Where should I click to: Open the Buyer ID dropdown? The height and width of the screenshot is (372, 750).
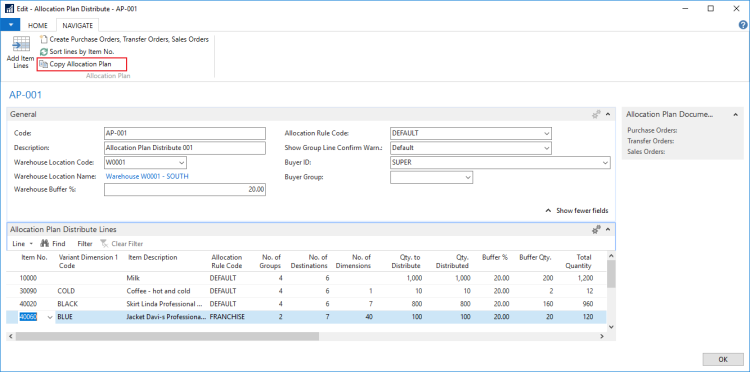point(606,163)
